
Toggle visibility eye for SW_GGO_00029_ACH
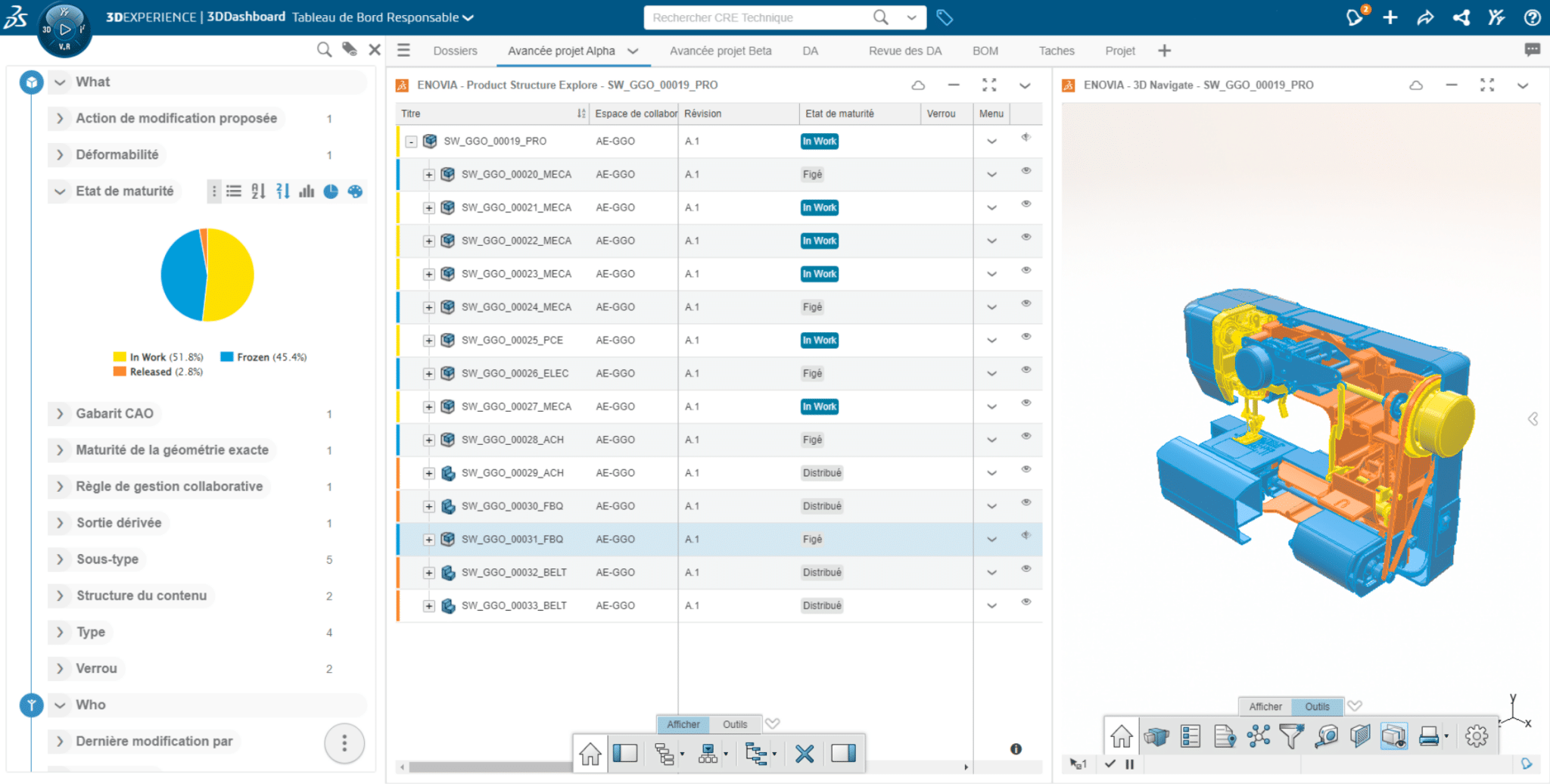[1026, 470]
